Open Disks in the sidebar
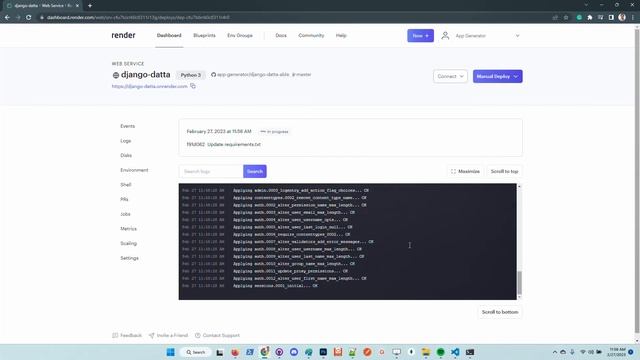The width and height of the screenshot is (640, 360). 126,156
